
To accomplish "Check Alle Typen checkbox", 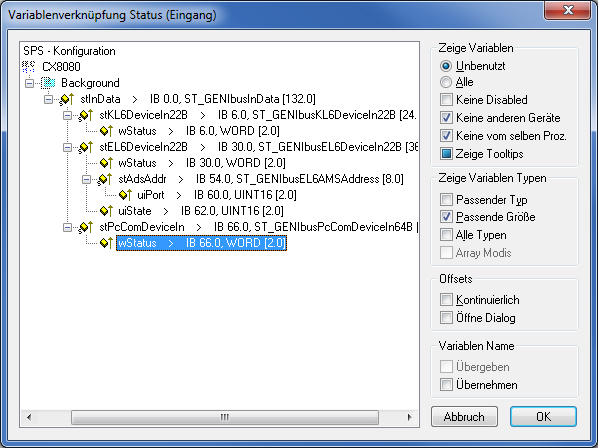I will (446, 234).
